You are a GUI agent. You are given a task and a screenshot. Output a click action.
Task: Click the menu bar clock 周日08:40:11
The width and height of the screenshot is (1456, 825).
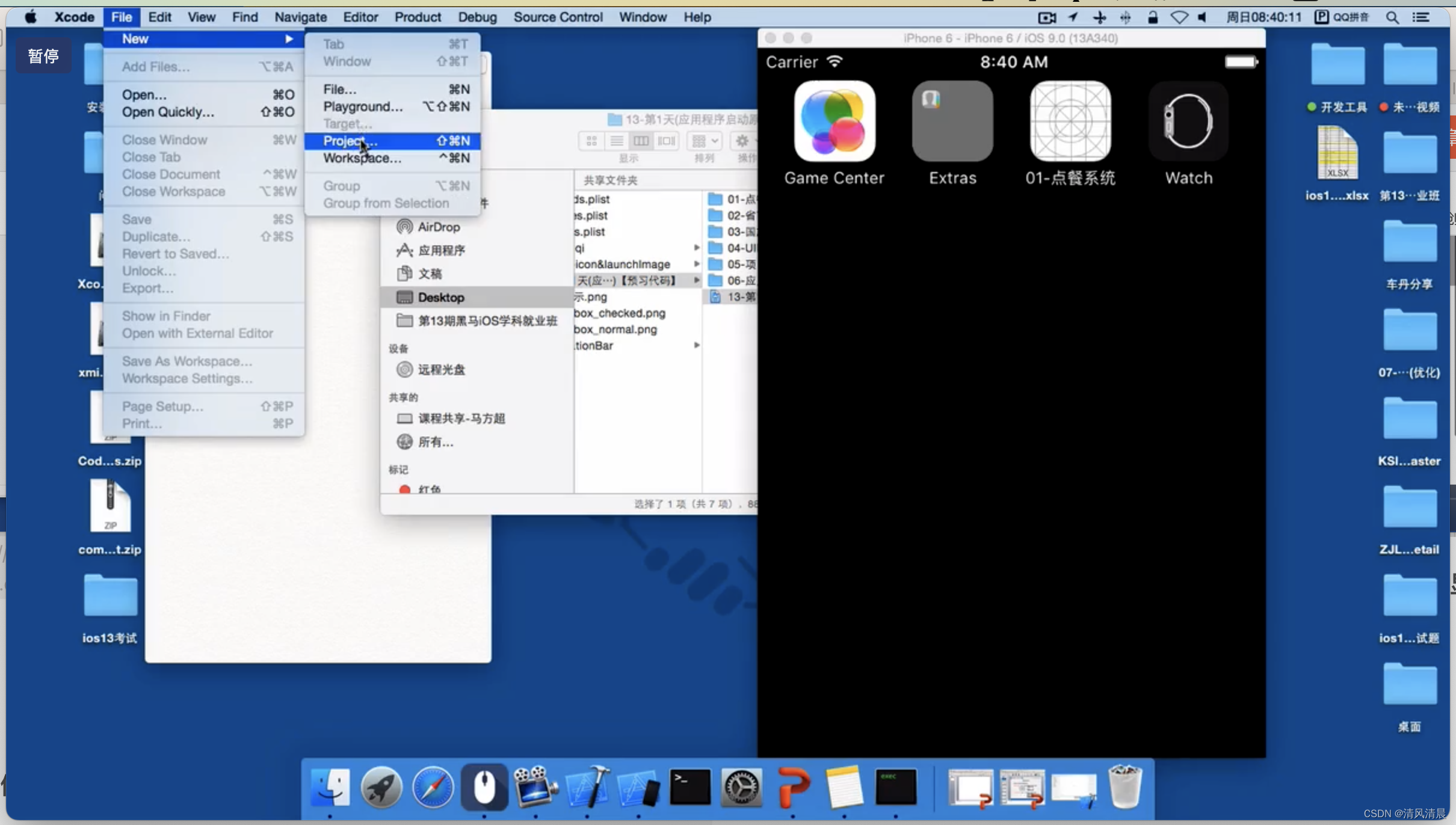[1263, 17]
